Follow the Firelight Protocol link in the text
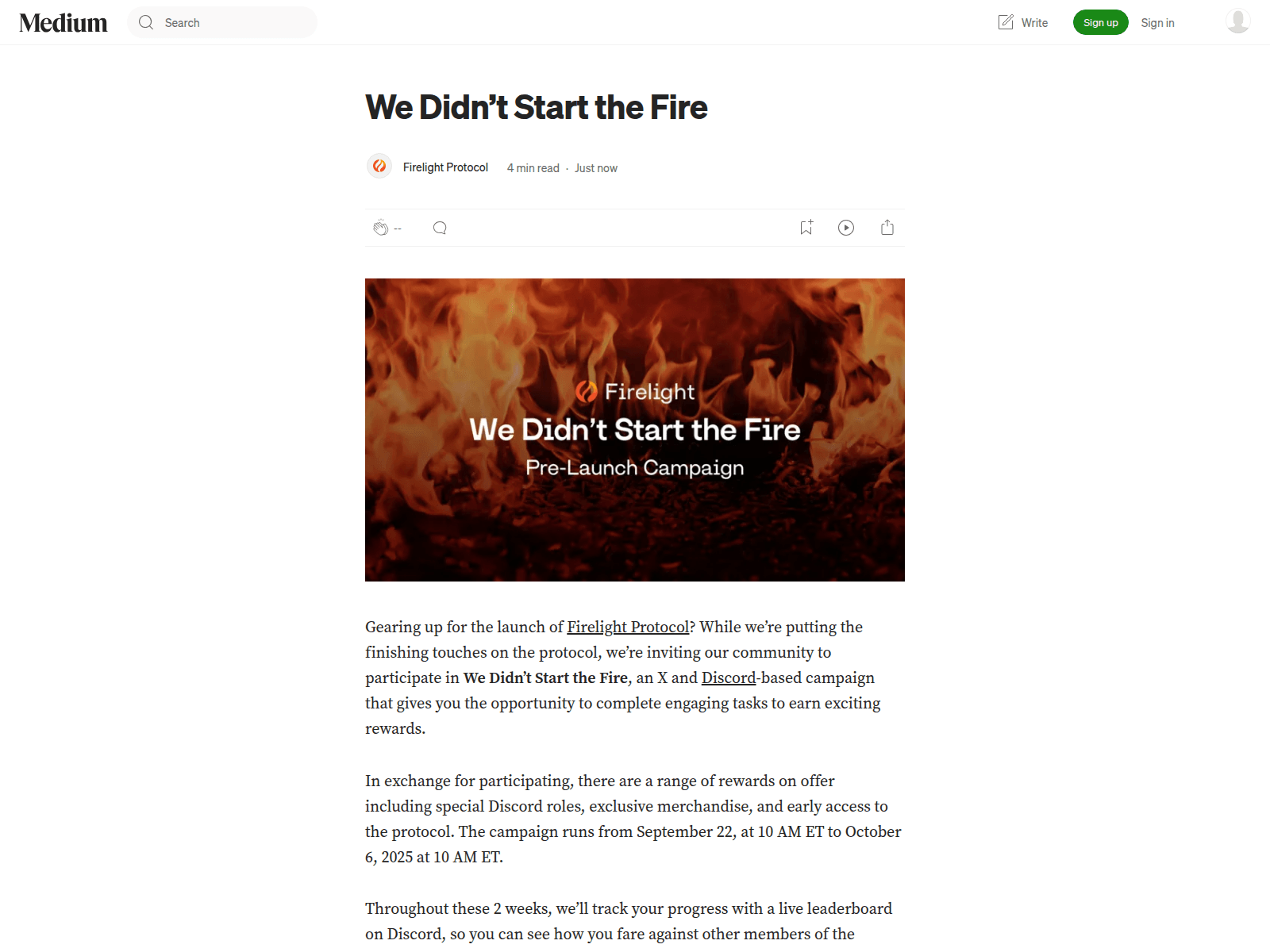The image size is (1270, 952). [x=628, y=627]
